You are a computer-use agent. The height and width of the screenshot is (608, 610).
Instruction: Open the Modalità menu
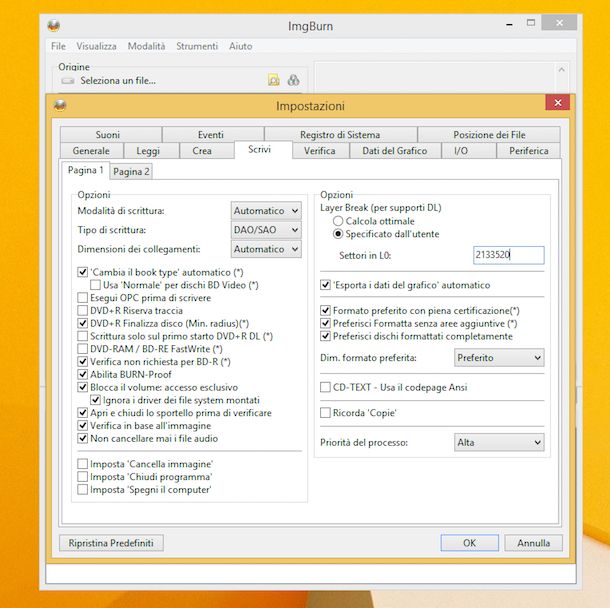[x=146, y=46]
